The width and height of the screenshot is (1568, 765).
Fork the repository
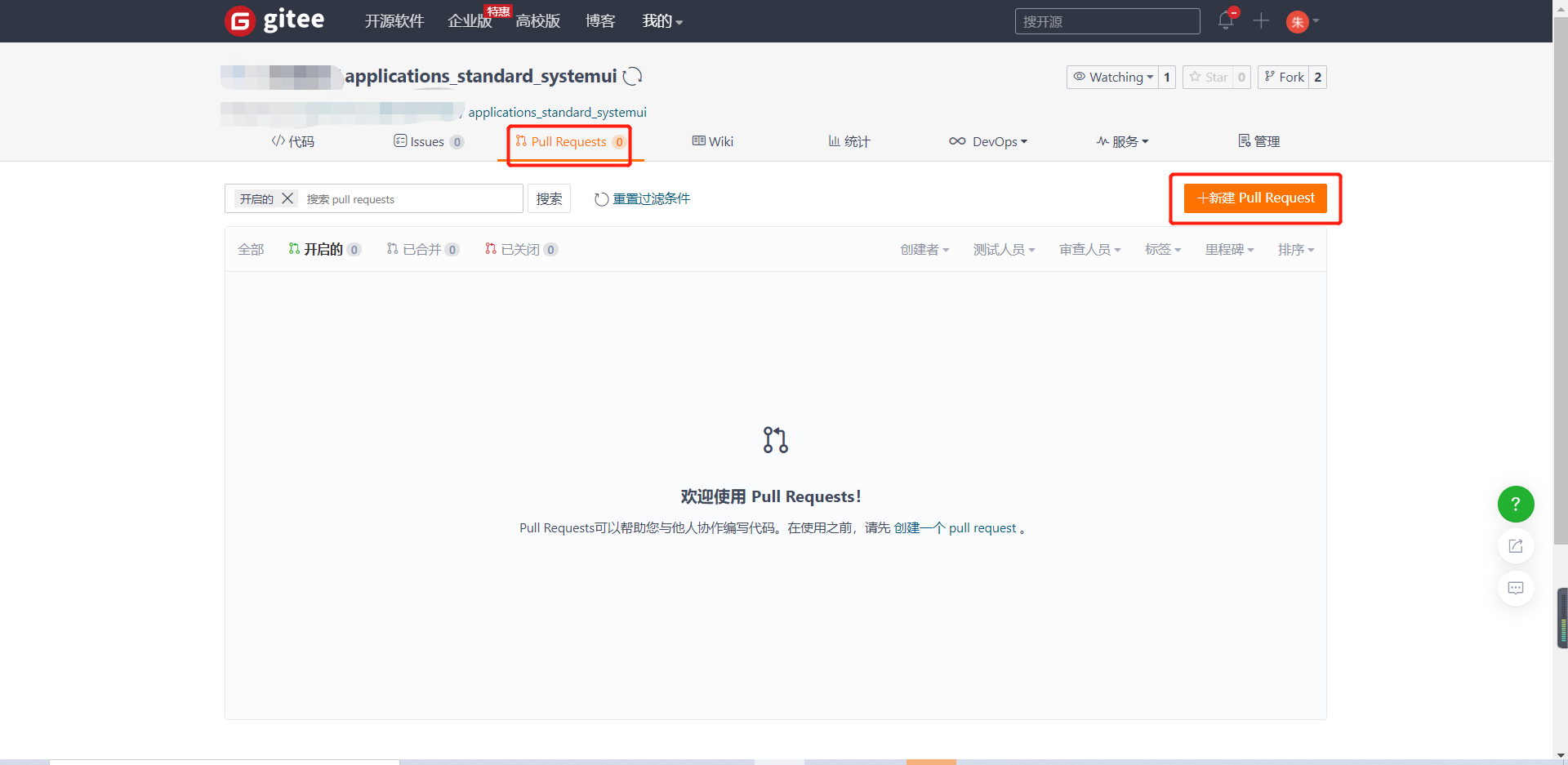pyautogui.click(x=1284, y=77)
